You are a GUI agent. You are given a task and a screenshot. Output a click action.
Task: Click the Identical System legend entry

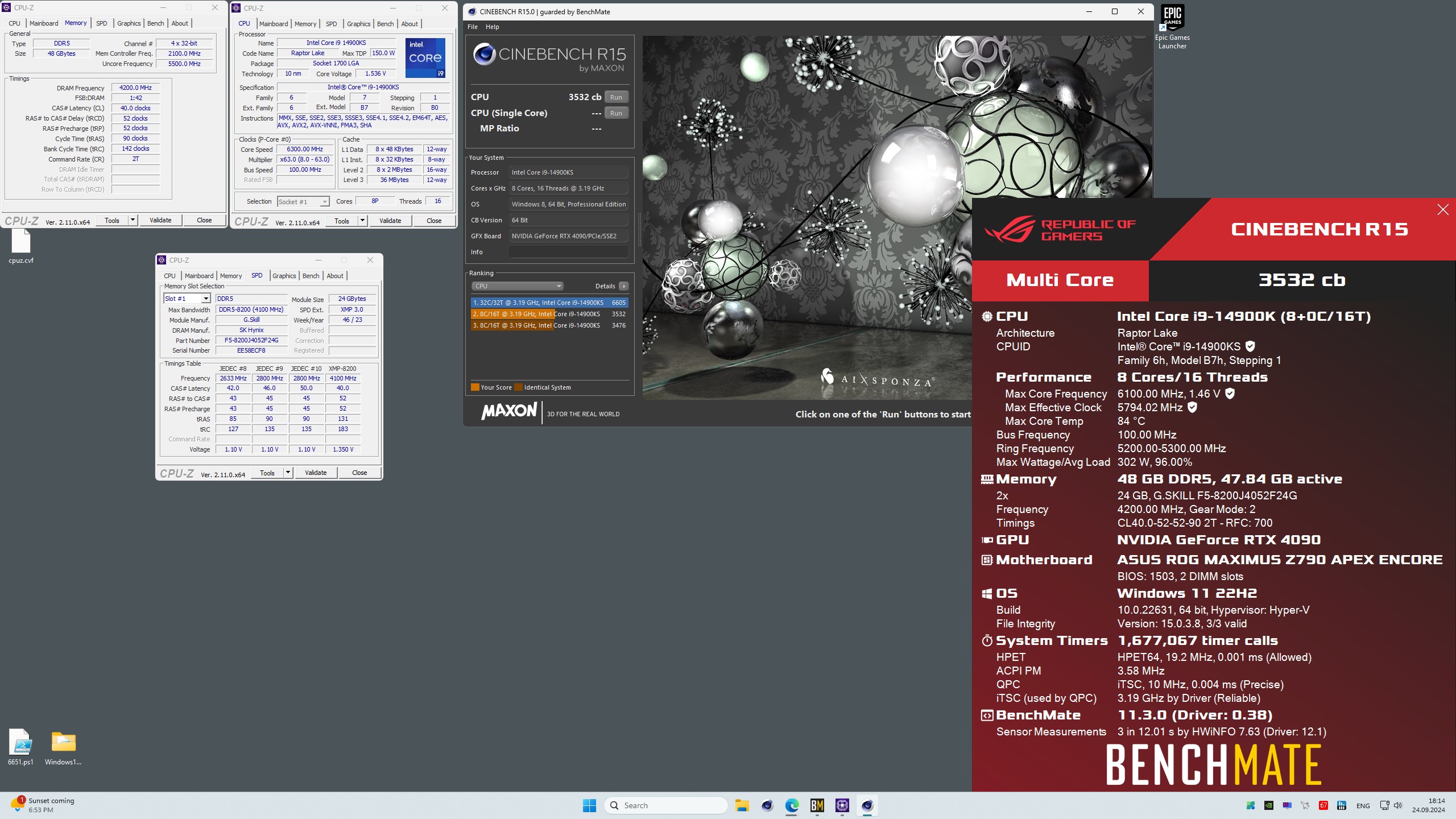click(x=543, y=387)
